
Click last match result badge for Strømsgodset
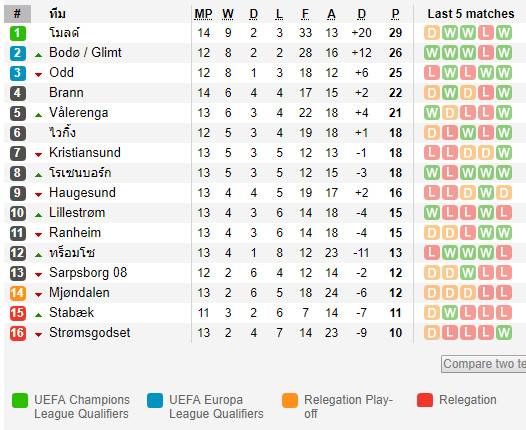tap(504, 333)
